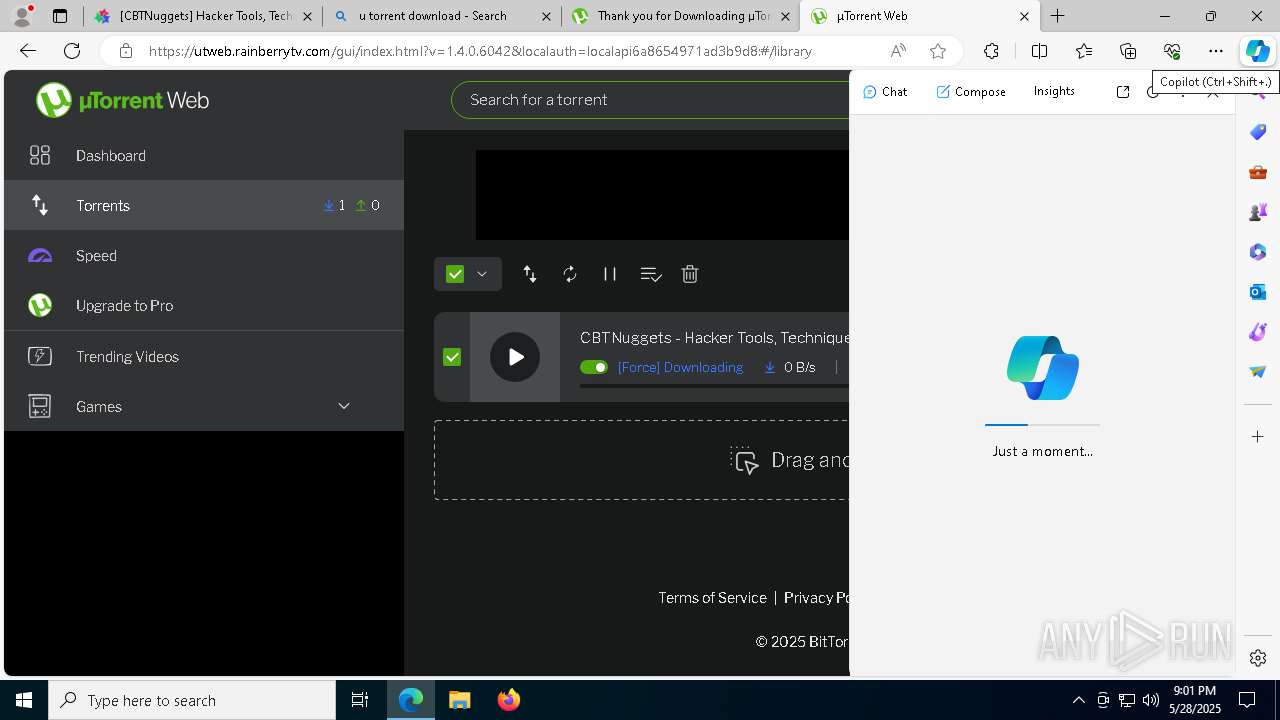Open File Explorer from taskbar
Screen dimensions: 1280x720
pyautogui.click(x=459, y=700)
